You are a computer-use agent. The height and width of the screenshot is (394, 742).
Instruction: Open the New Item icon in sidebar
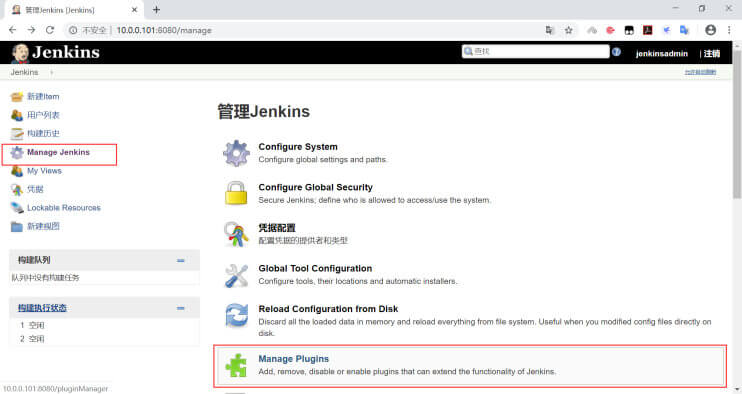pos(17,97)
